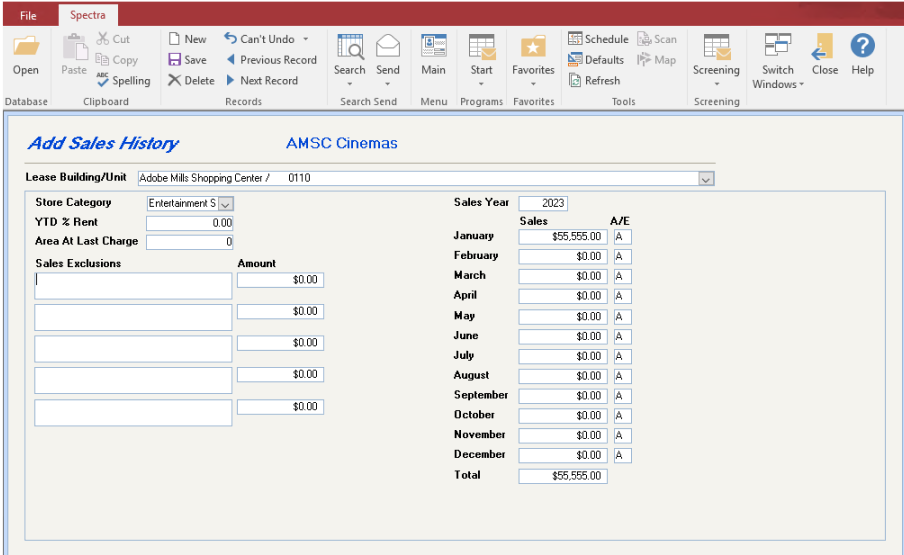
Task: Open a database with the Open folder icon
Action: click(26, 47)
